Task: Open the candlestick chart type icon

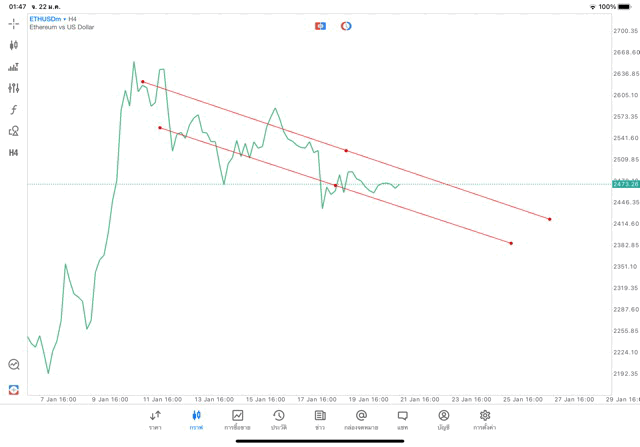Action: tap(14, 45)
